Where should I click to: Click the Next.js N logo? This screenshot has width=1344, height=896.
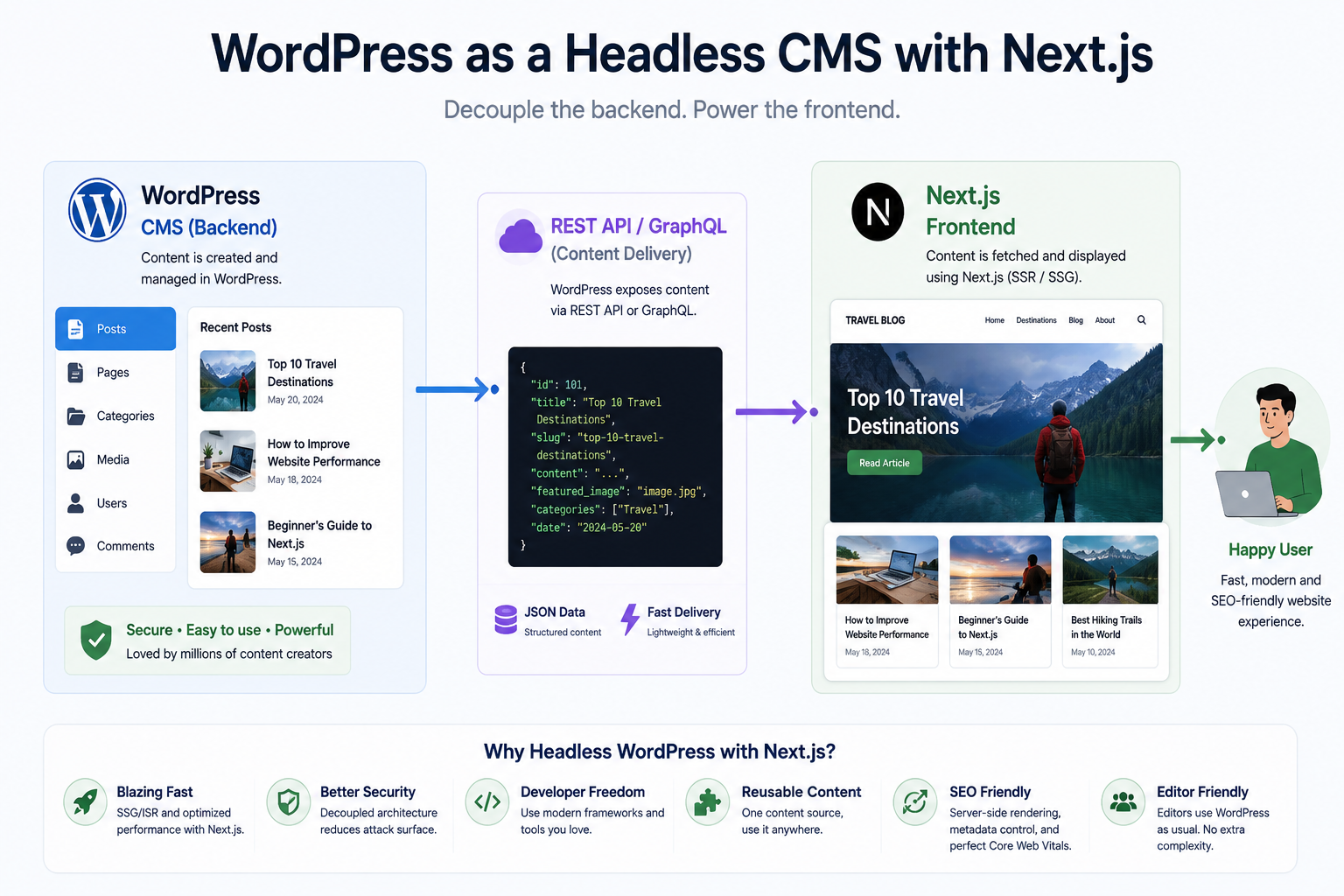pos(878,212)
